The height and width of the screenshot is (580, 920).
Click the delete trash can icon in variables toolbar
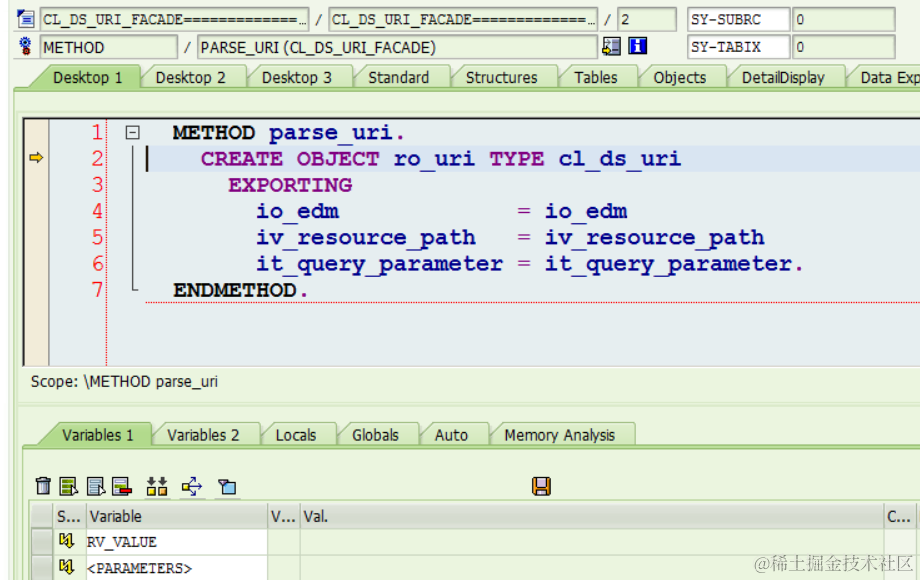coord(43,486)
